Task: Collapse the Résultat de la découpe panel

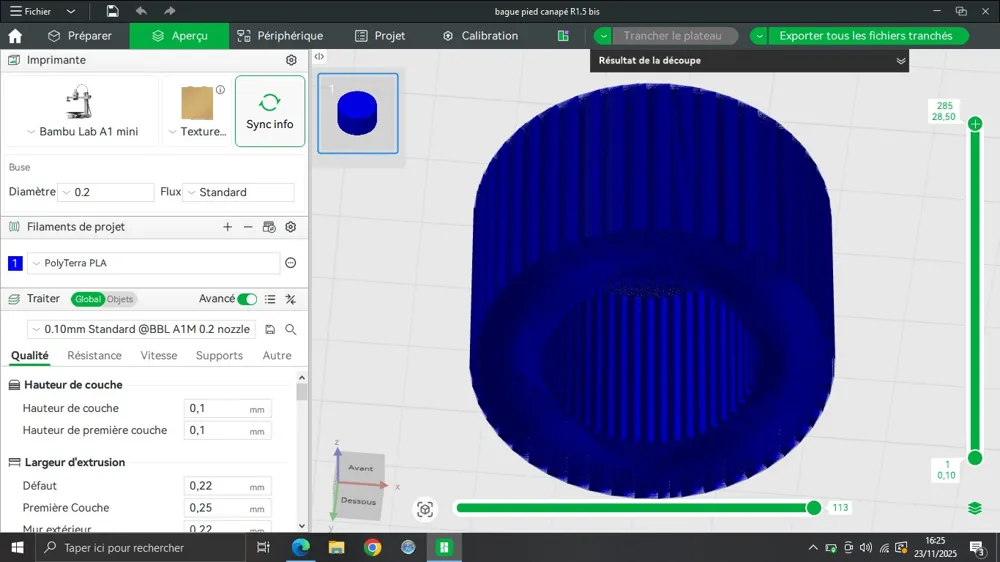Action: (901, 61)
